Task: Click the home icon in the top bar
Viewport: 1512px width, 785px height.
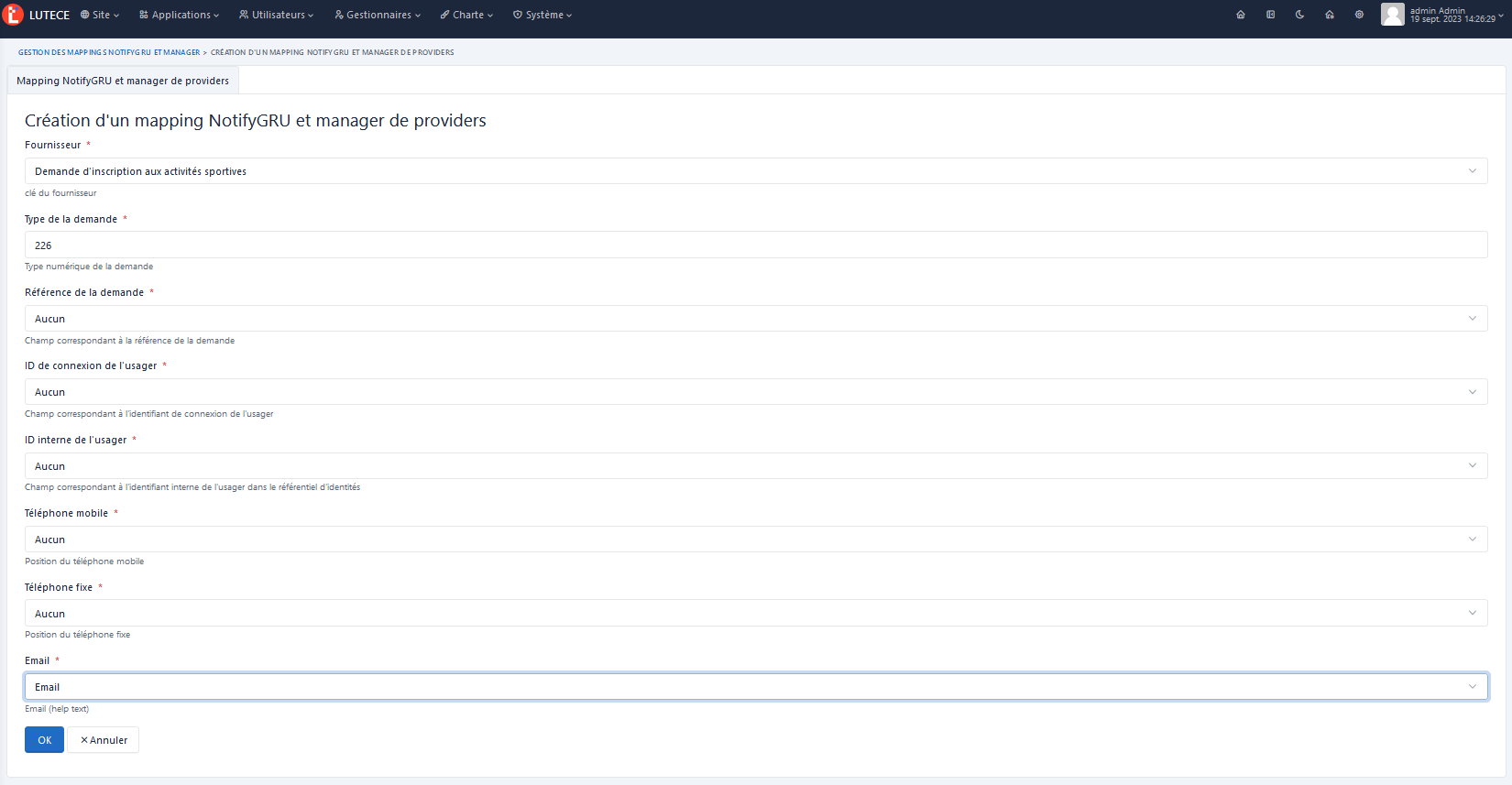Action: tap(1241, 15)
